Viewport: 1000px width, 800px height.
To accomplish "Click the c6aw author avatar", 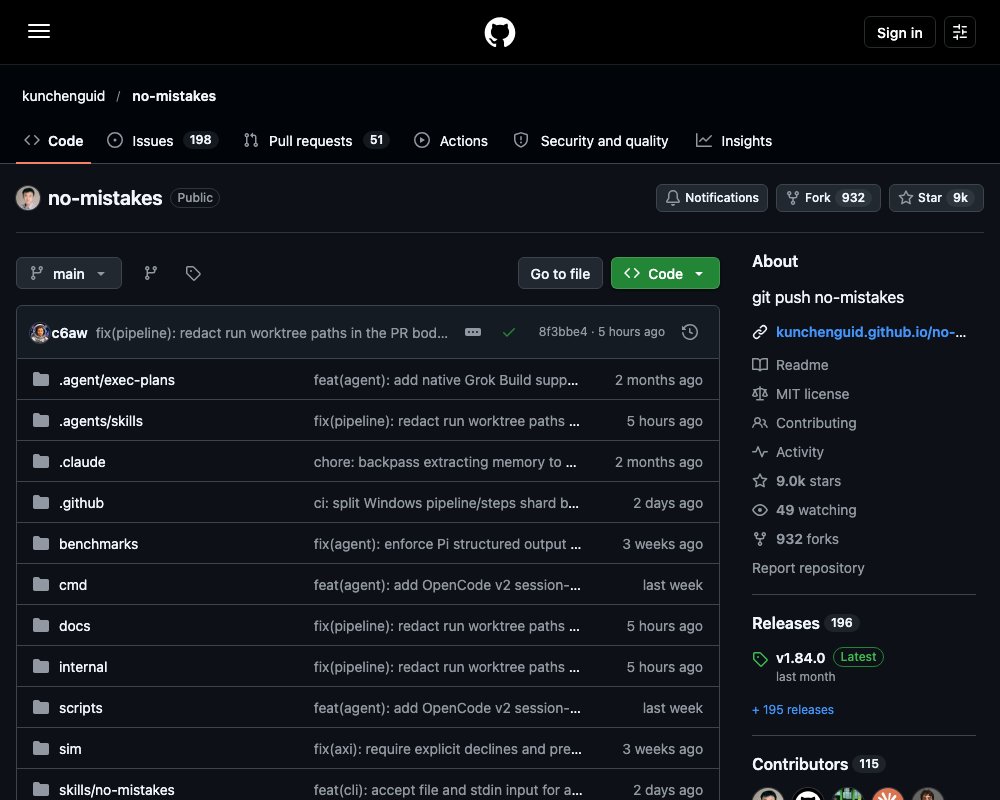I will click(x=40, y=332).
